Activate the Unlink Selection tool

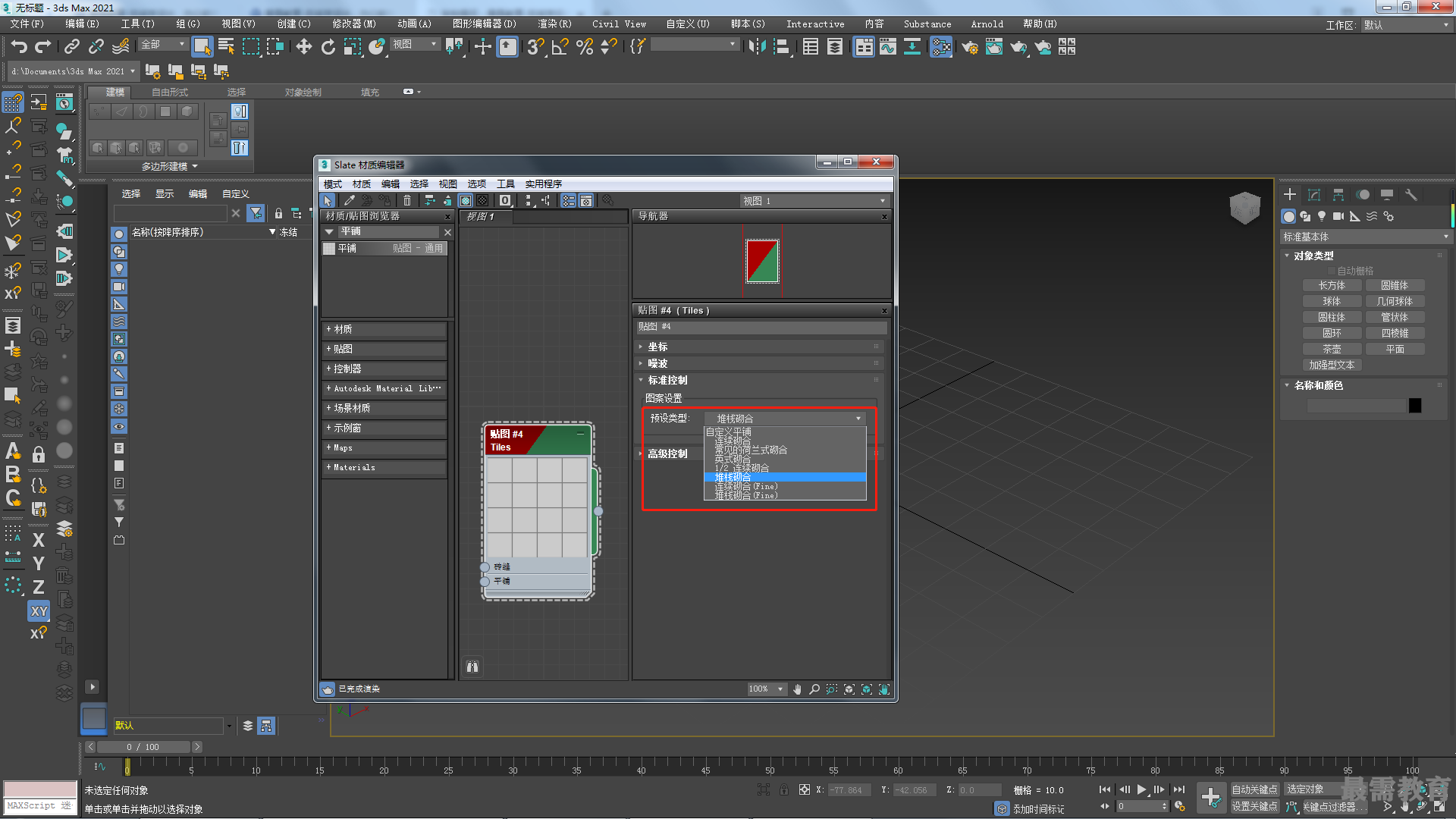[96, 47]
